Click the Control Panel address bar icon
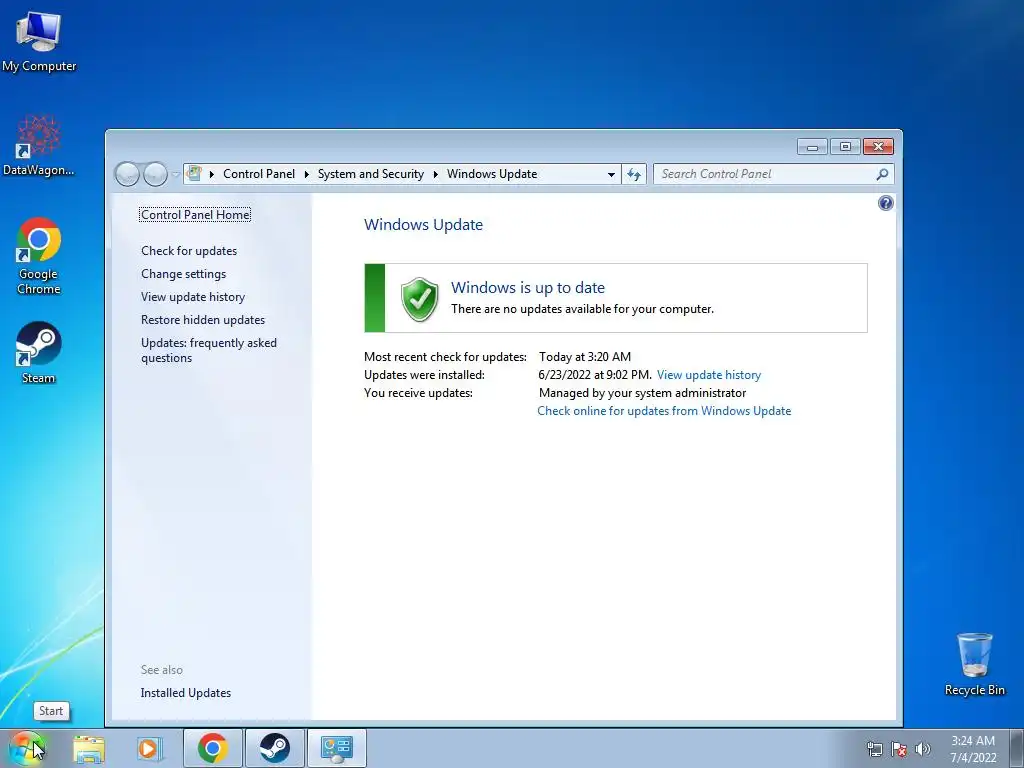 (x=194, y=173)
